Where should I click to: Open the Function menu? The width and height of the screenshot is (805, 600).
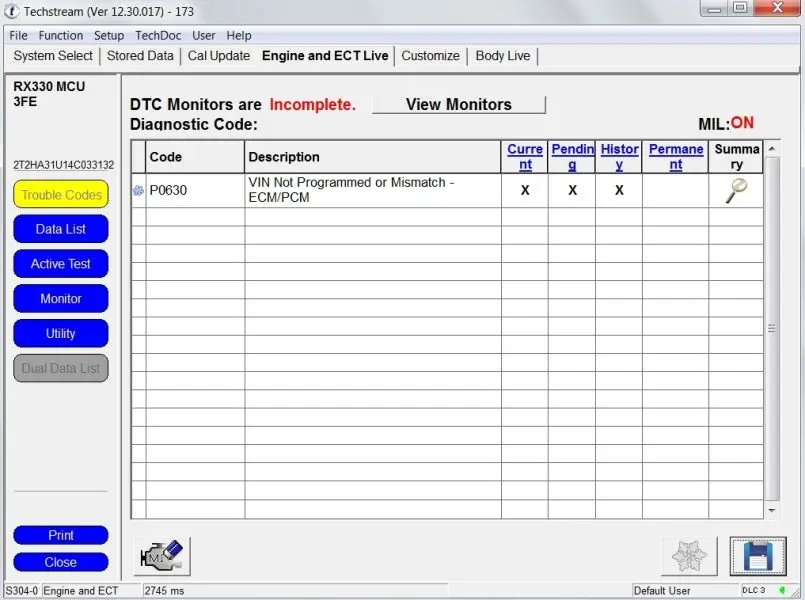(x=61, y=35)
